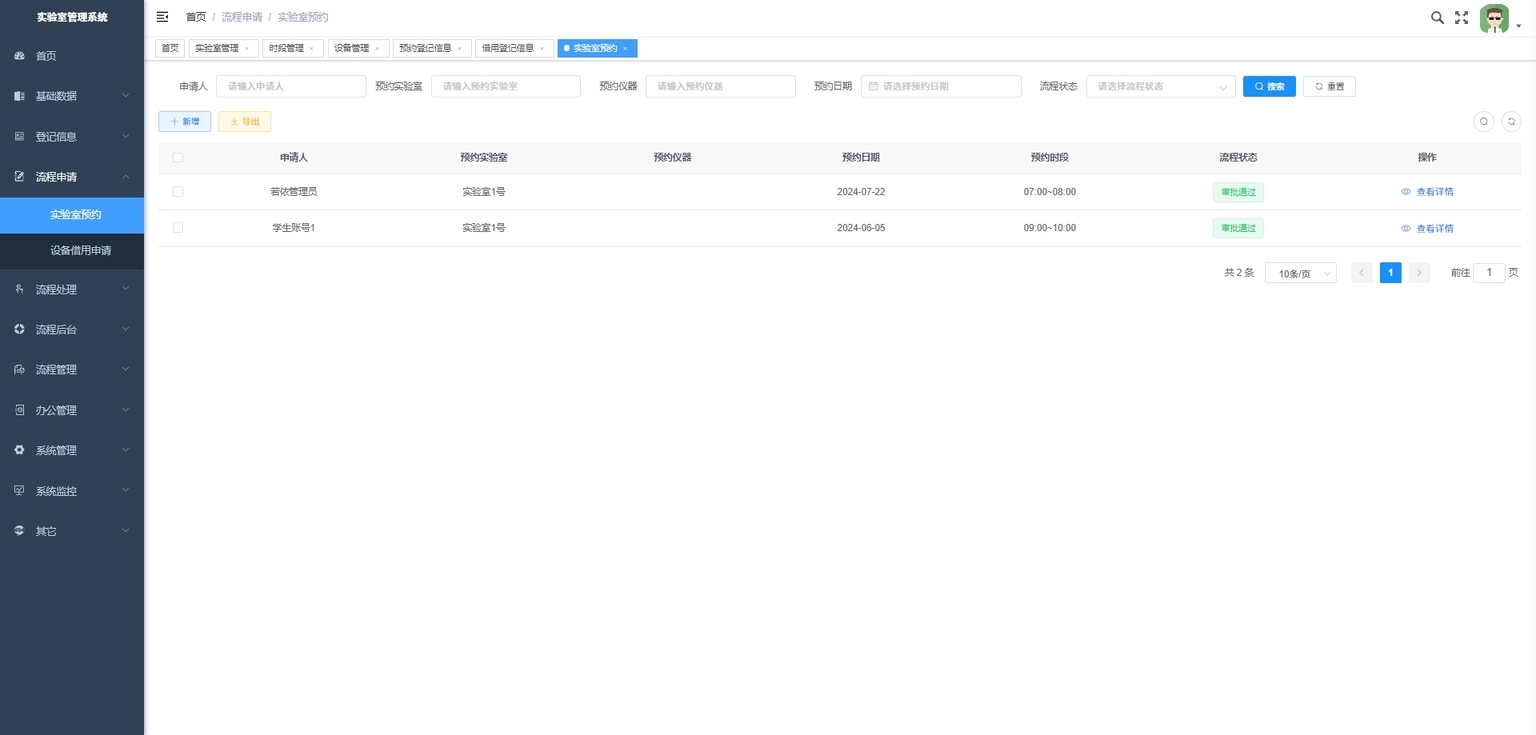Click the 首页 dashboard icon in sidebar
The image size is (1536, 735).
[19, 56]
